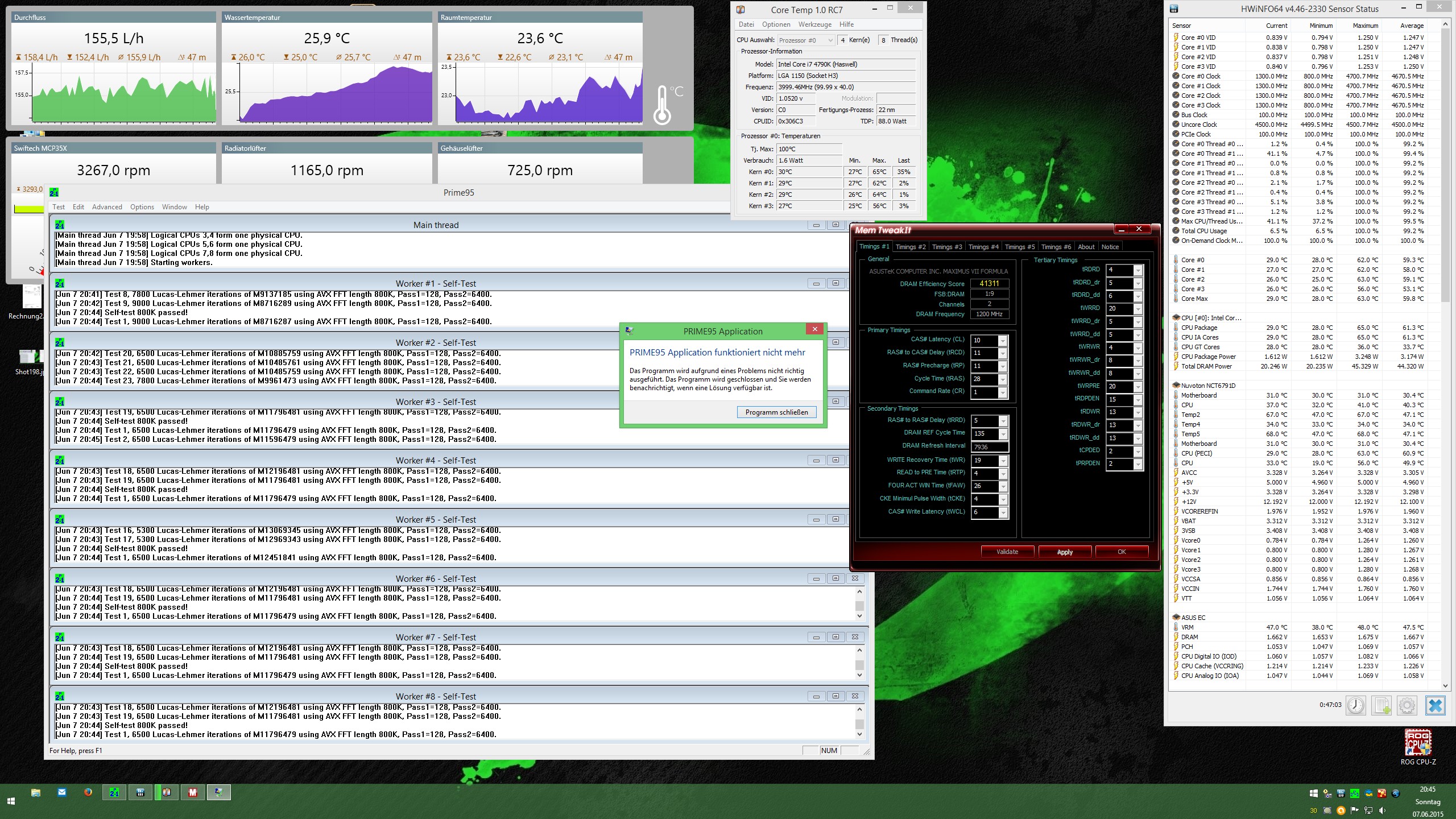Click Validate in Mem TweakIt
Image resolution: width=1456 pixels, height=819 pixels.
coord(1007,552)
